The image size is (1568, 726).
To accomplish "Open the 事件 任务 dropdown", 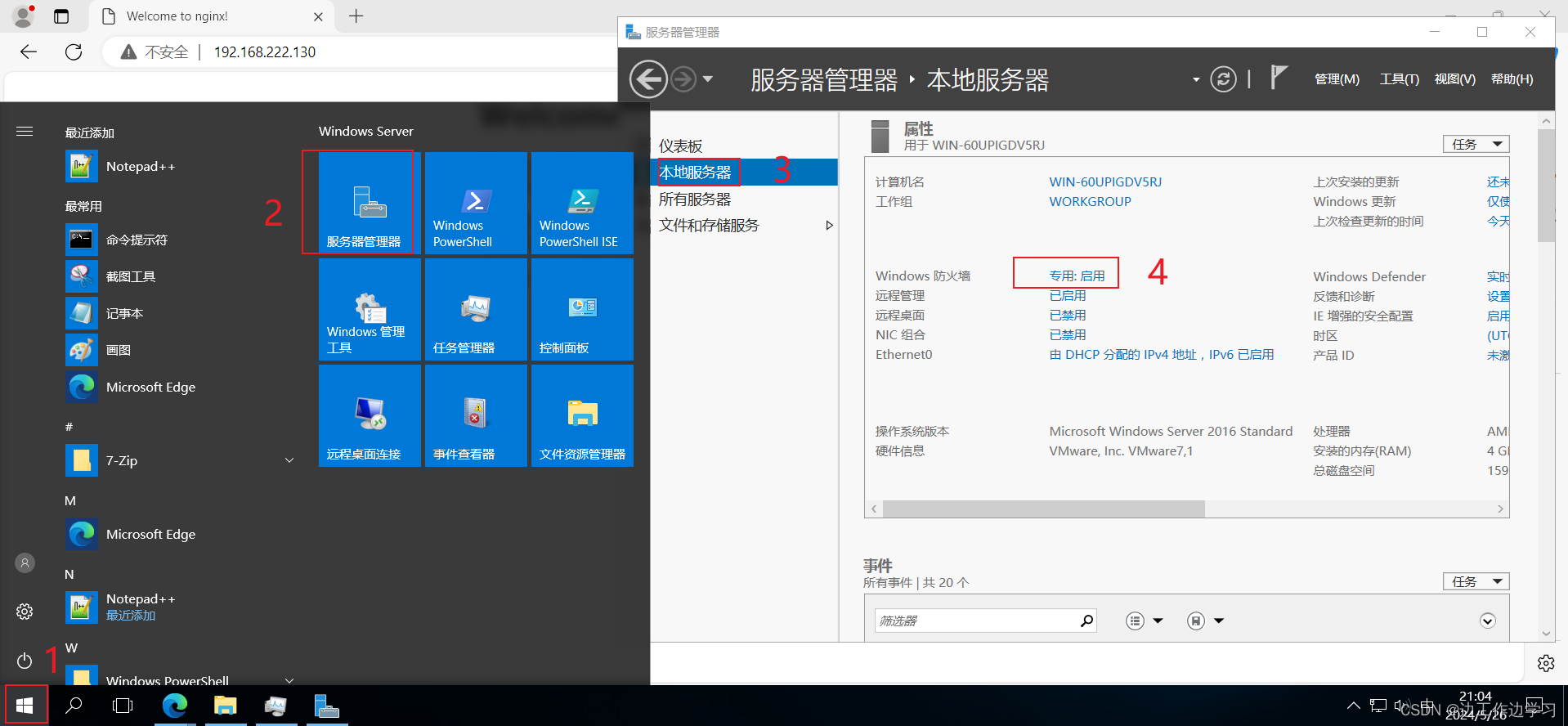I will [1476, 581].
